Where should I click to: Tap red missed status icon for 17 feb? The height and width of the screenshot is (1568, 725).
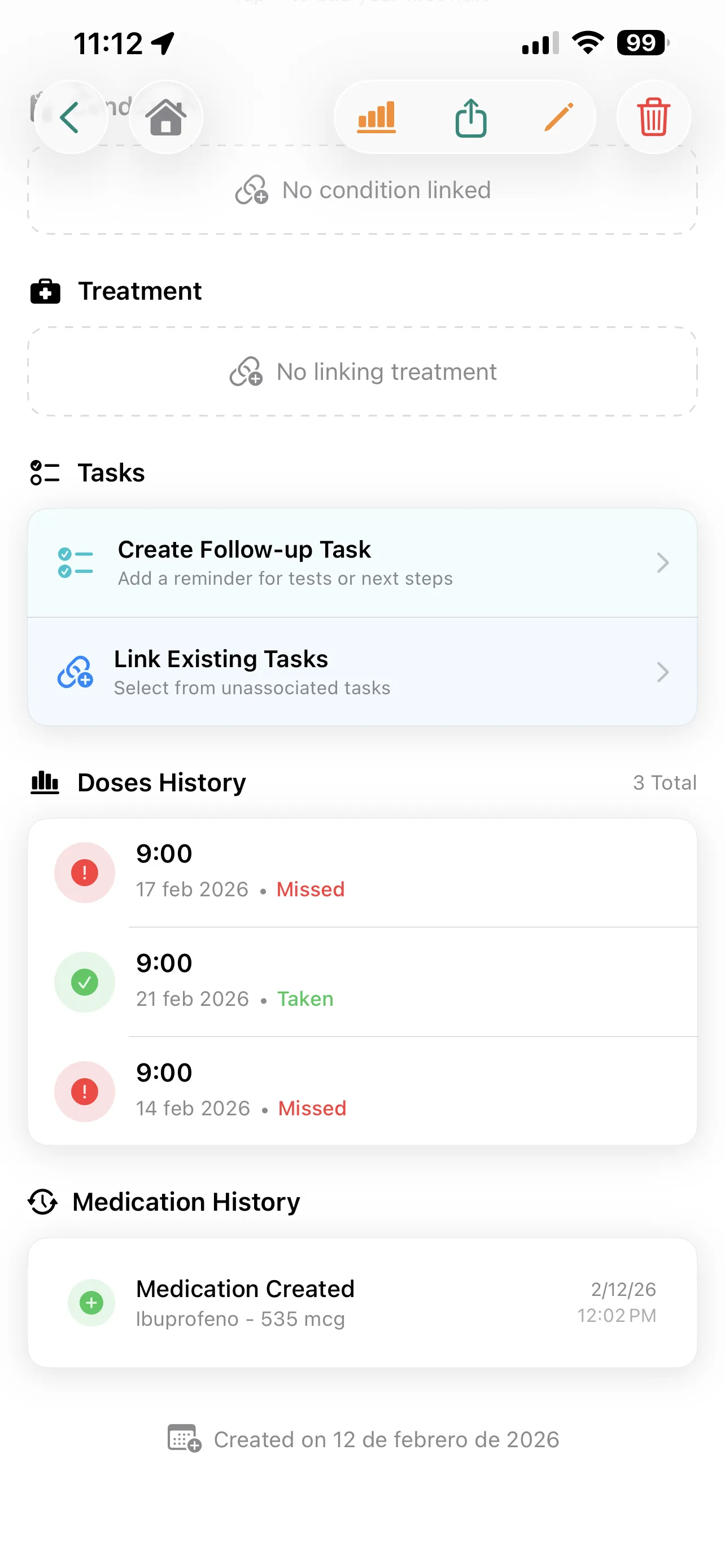pyautogui.click(x=85, y=873)
